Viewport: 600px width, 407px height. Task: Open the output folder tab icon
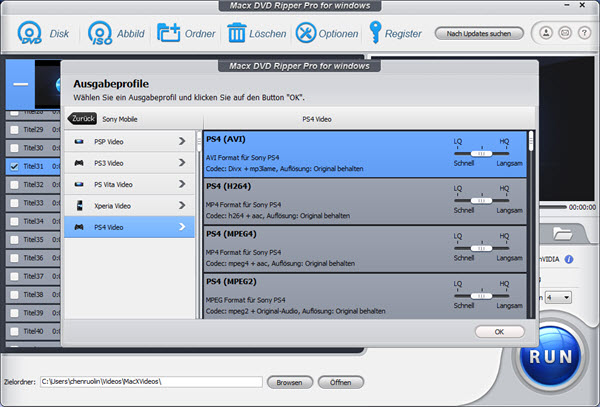[562, 233]
